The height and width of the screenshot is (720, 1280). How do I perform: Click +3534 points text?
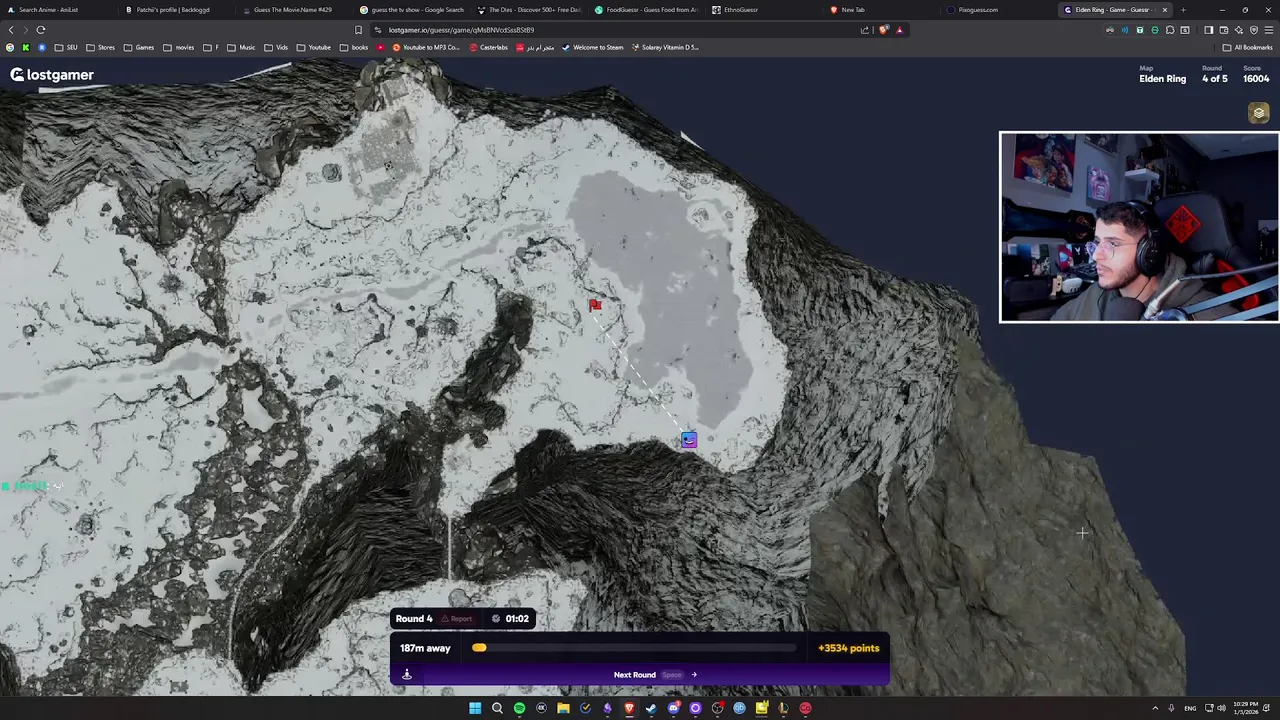pyautogui.click(x=848, y=648)
